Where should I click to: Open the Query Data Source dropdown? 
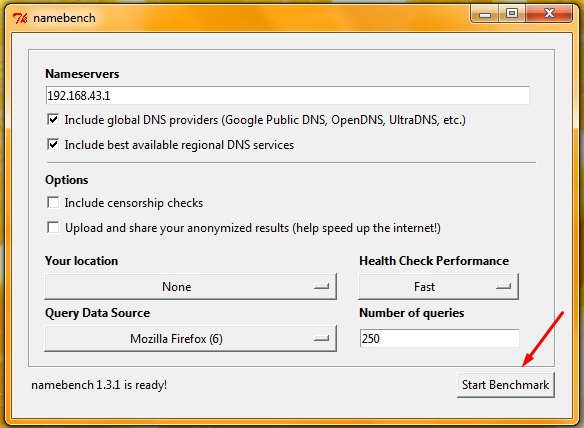[x=190, y=338]
